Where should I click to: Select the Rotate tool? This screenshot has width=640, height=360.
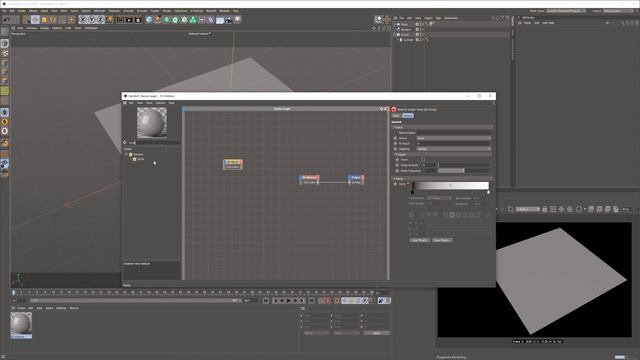[53, 20]
